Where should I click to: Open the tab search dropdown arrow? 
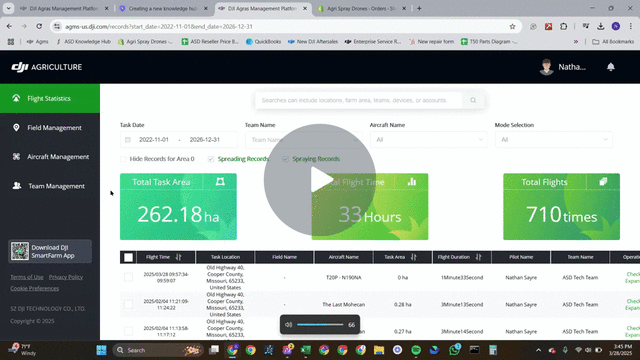pyautogui.click(x=9, y=9)
